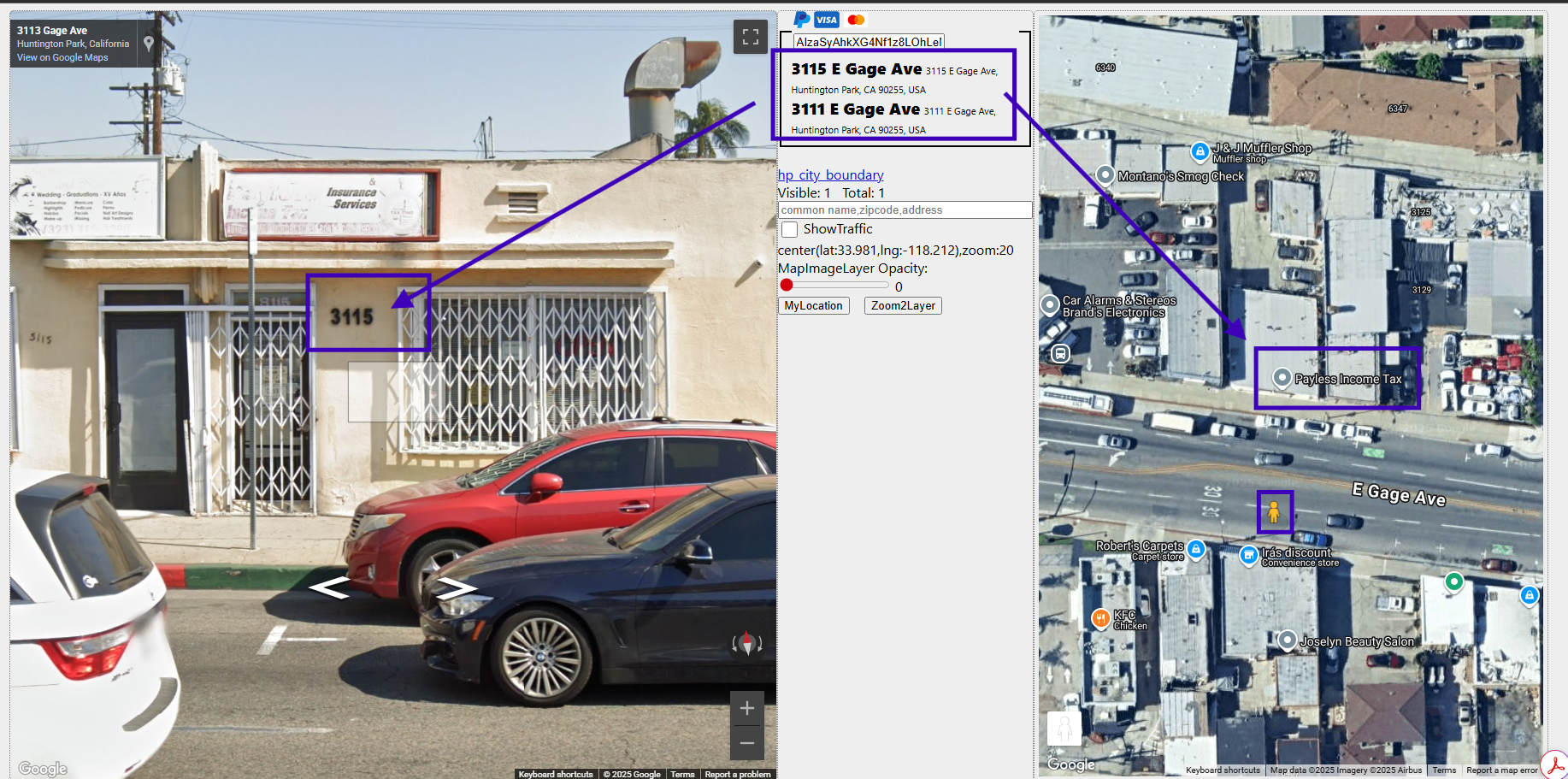Enable the ShowTraffic checkbox
This screenshot has width=1568, height=779.
[790, 229]
